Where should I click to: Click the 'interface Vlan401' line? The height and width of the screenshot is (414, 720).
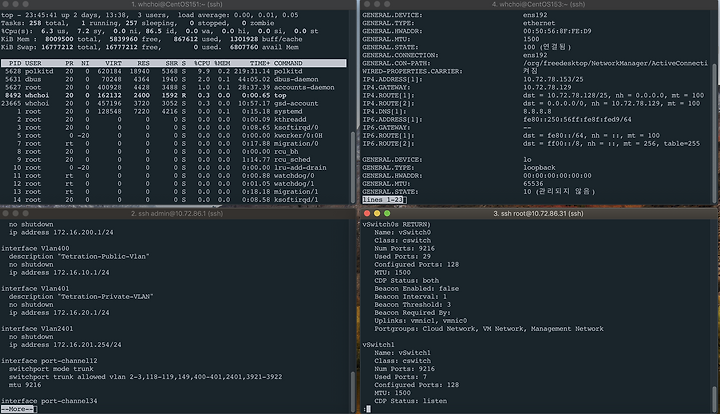click(x=35, y=288)
